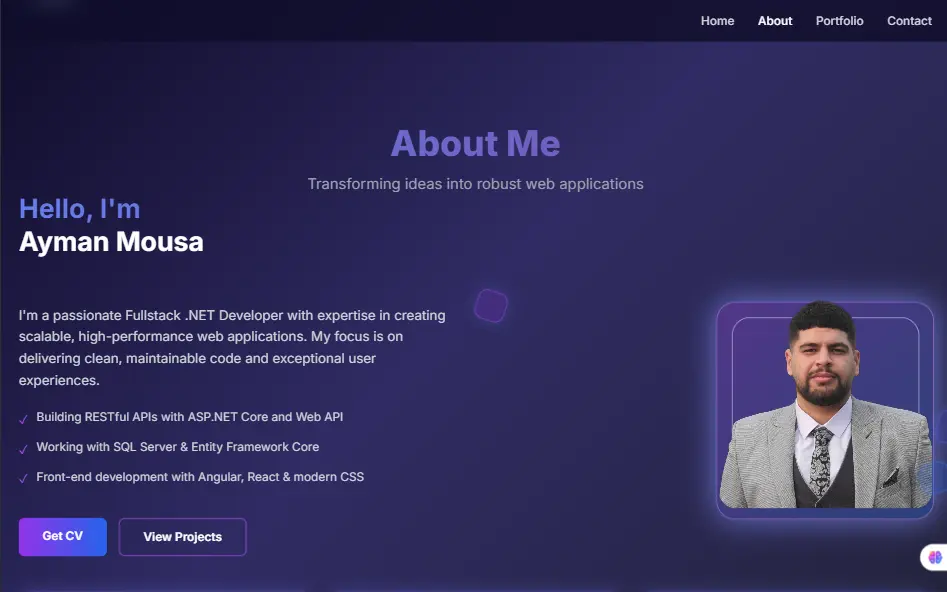Click the checkmark beside Working with SQL Server
The image size is (947, 592).
click(23, 449)
